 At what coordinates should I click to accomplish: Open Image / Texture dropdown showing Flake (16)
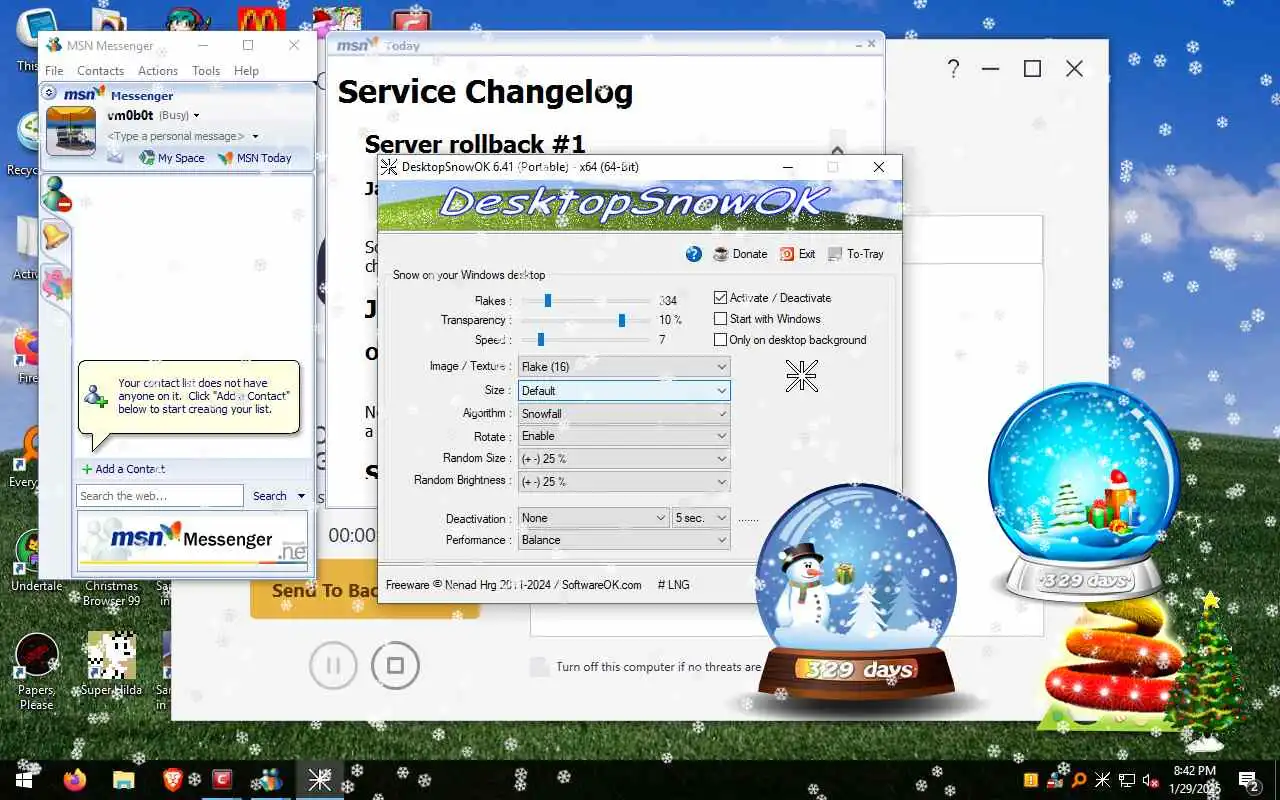pos(624,367)
